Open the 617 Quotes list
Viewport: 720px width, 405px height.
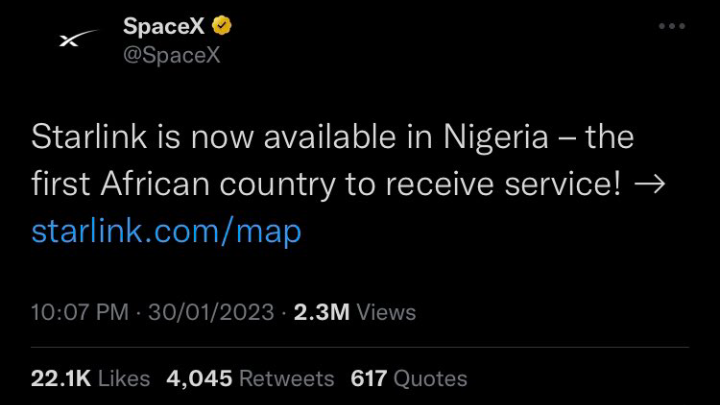pos(409,378)
